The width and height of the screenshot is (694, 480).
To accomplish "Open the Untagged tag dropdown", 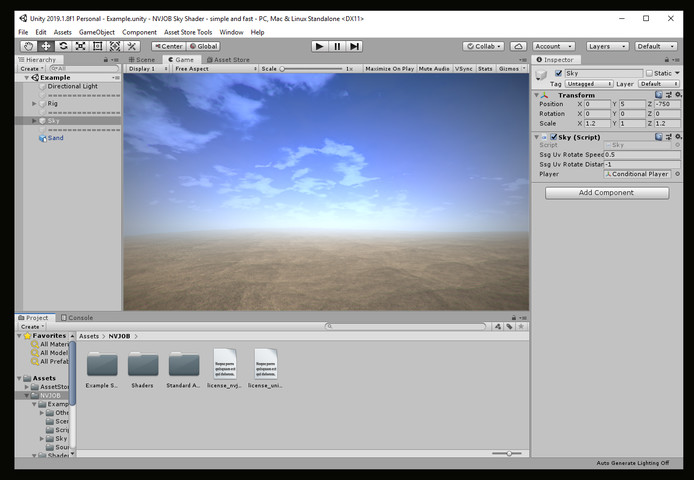I will [x=589, y=84].
